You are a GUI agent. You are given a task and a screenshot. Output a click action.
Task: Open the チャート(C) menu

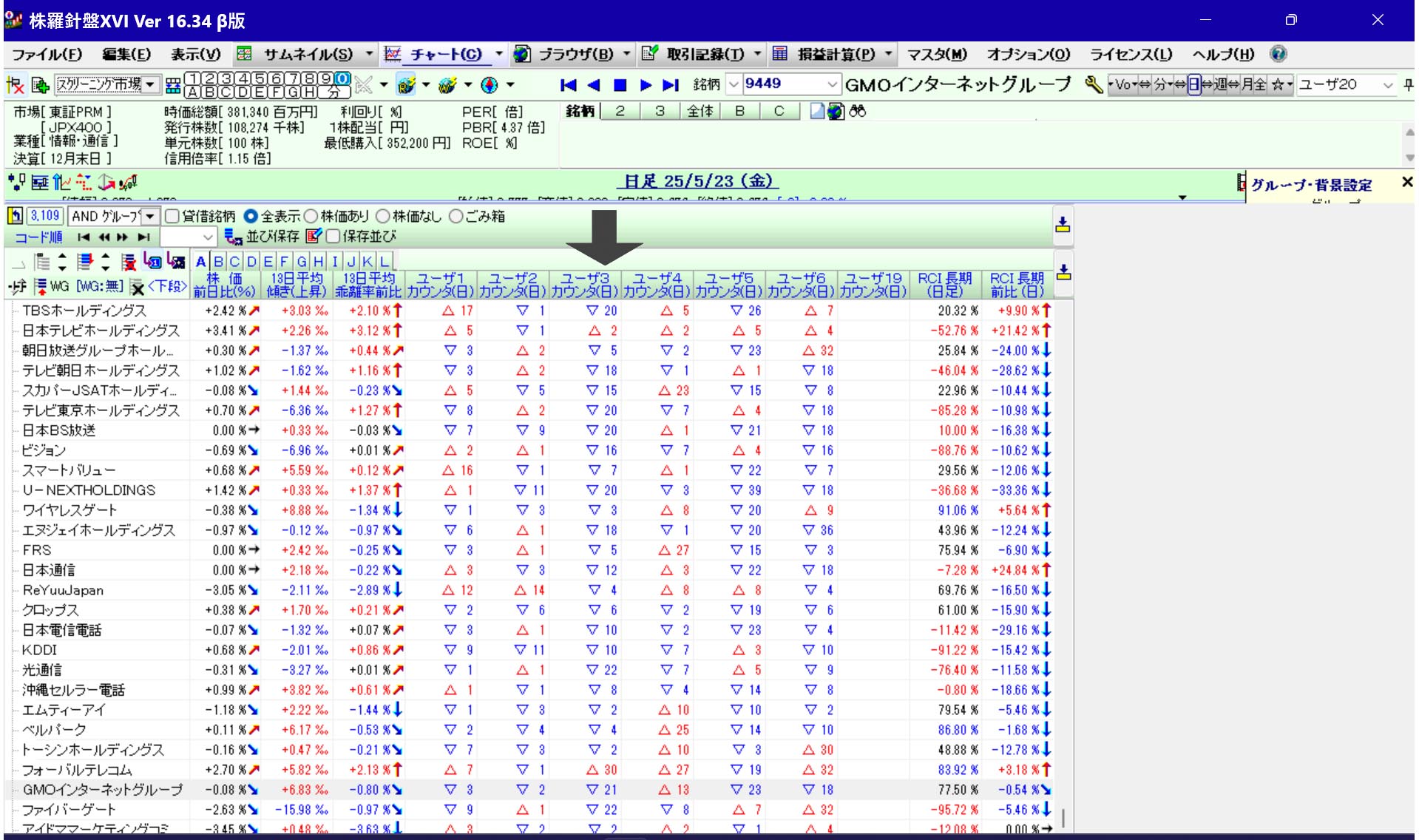pos(445,54)
